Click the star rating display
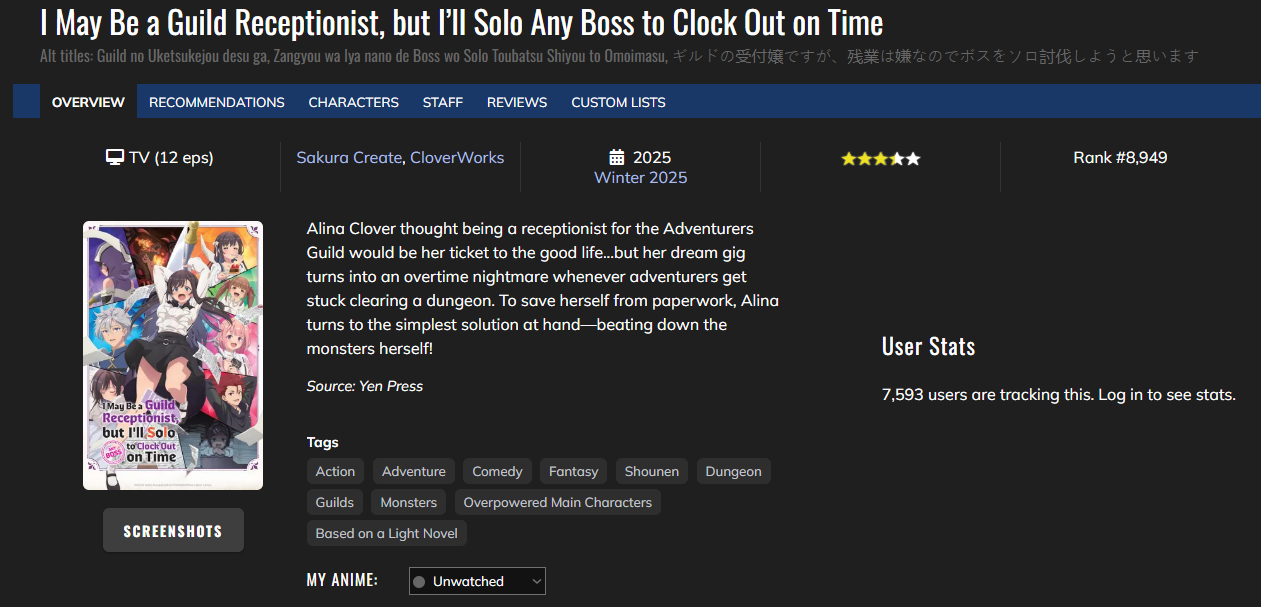This screenshot has width=1261, height=607. 880,159
